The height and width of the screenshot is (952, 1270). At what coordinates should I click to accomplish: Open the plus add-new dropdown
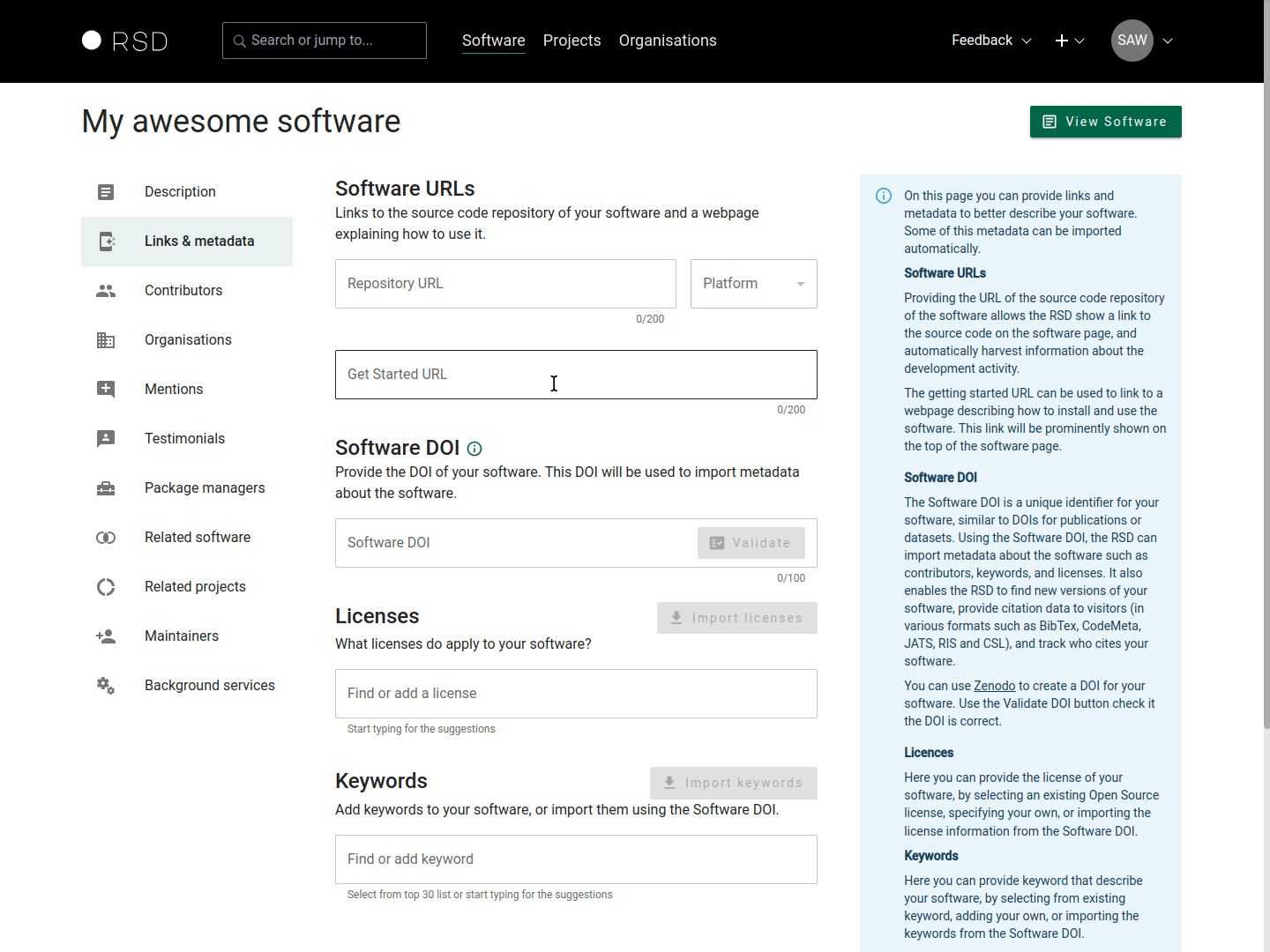1069,41
